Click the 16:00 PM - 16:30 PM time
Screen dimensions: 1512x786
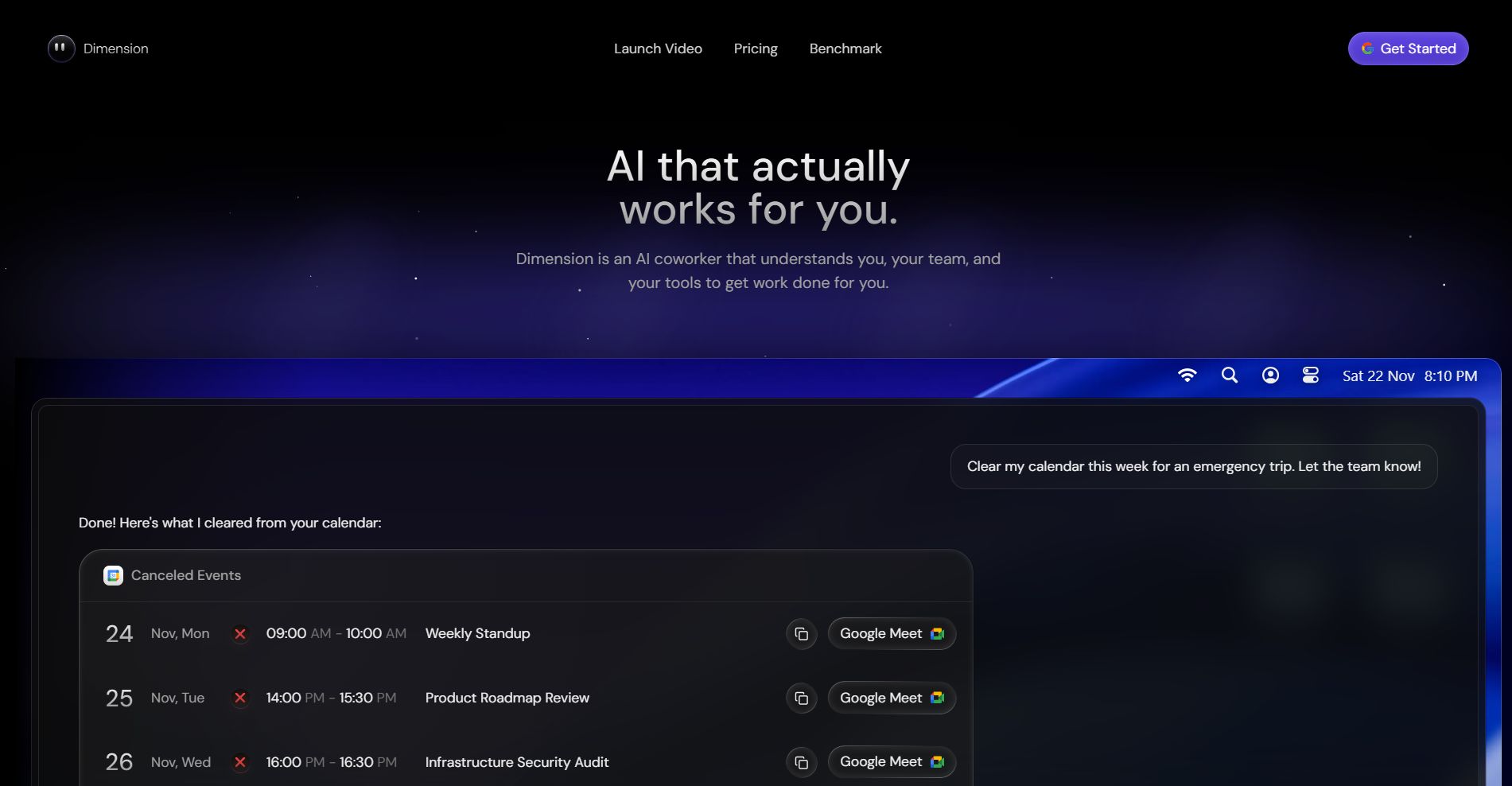[332, 762]
